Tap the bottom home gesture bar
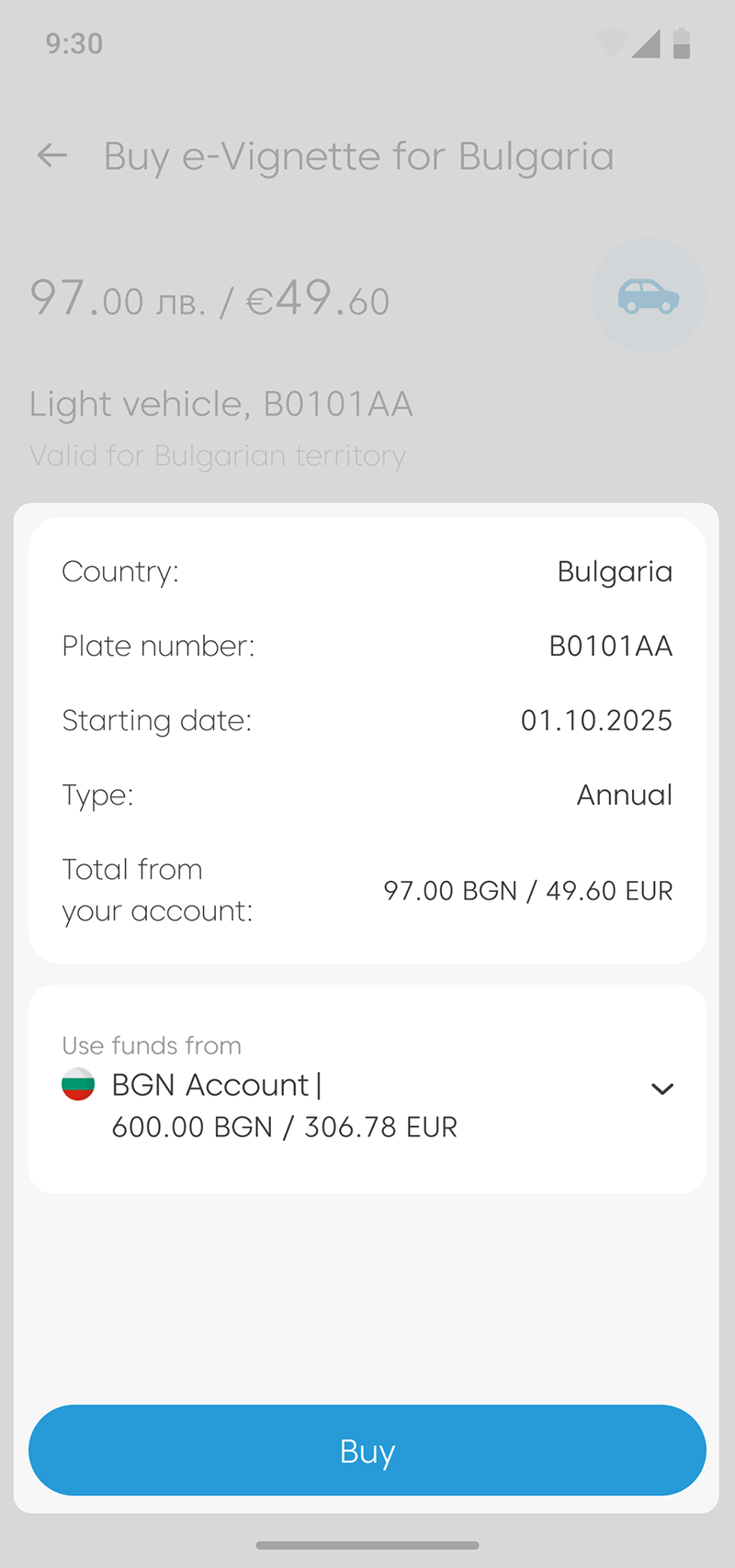 pos(367,1545)
